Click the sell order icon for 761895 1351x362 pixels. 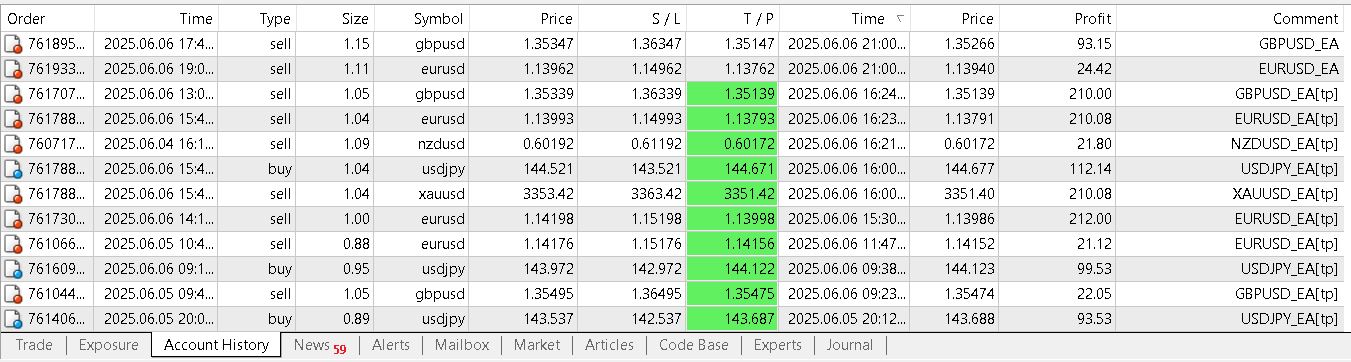tap(13, 44)
